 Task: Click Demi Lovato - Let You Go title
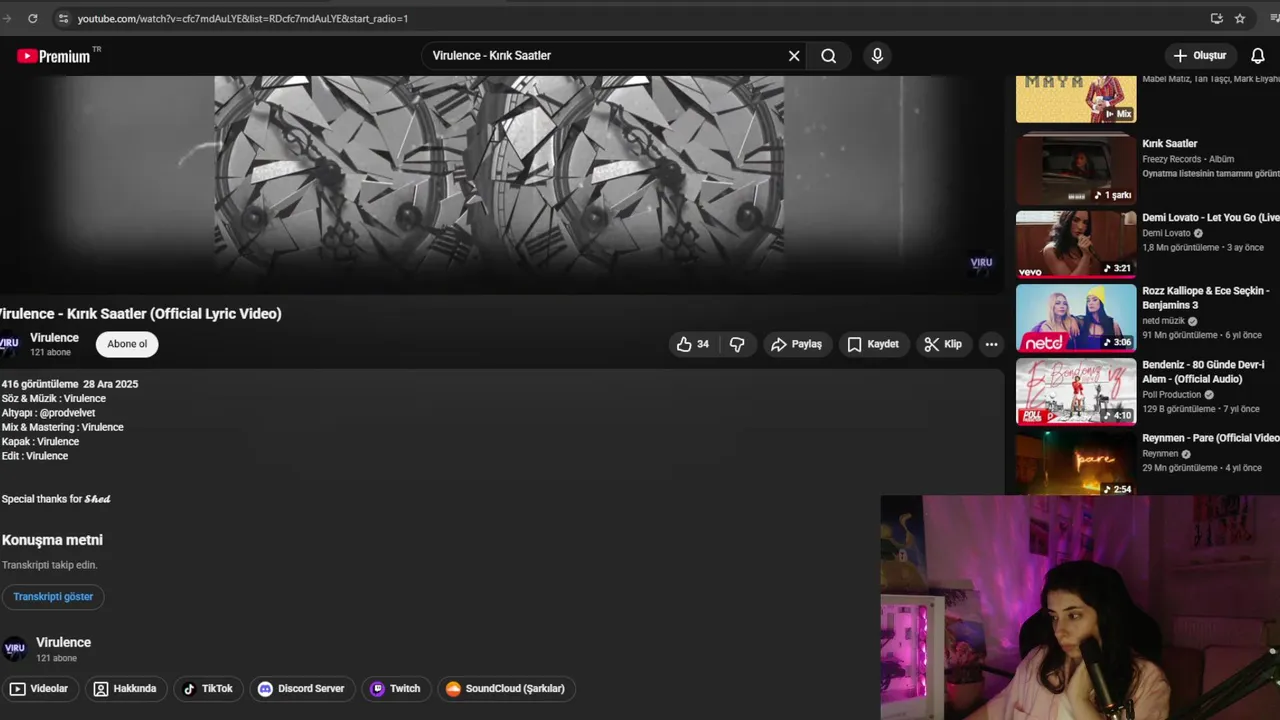(1211, 218)
